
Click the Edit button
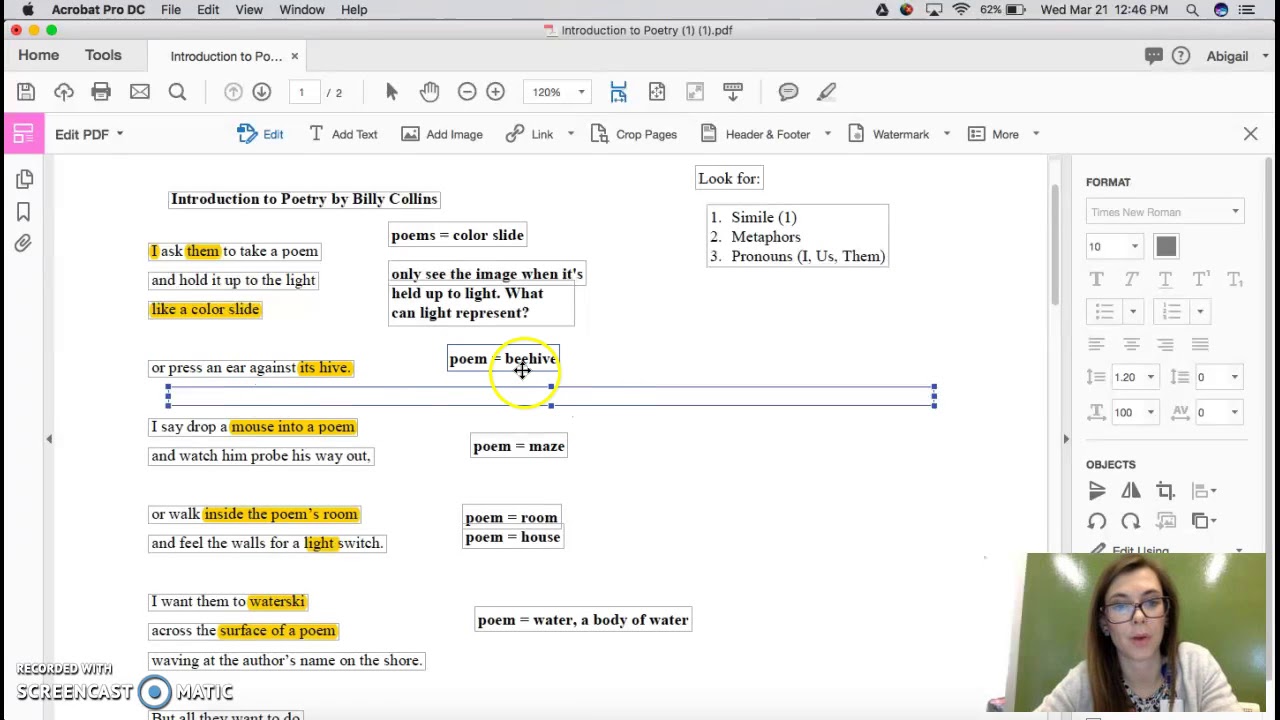click(261, 134)
